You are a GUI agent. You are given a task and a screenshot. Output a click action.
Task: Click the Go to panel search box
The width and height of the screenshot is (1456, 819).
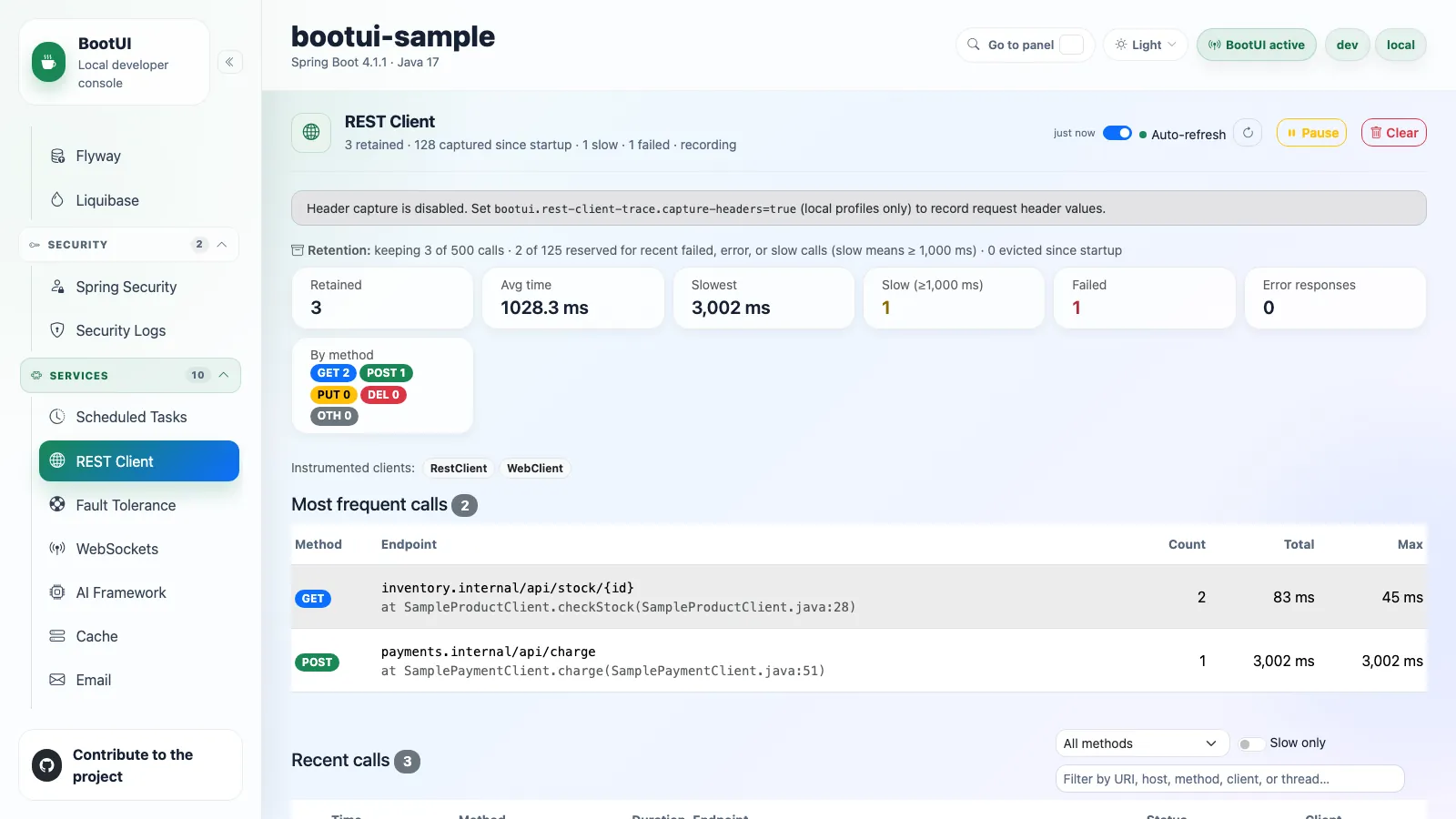(x=1025, y=45)
